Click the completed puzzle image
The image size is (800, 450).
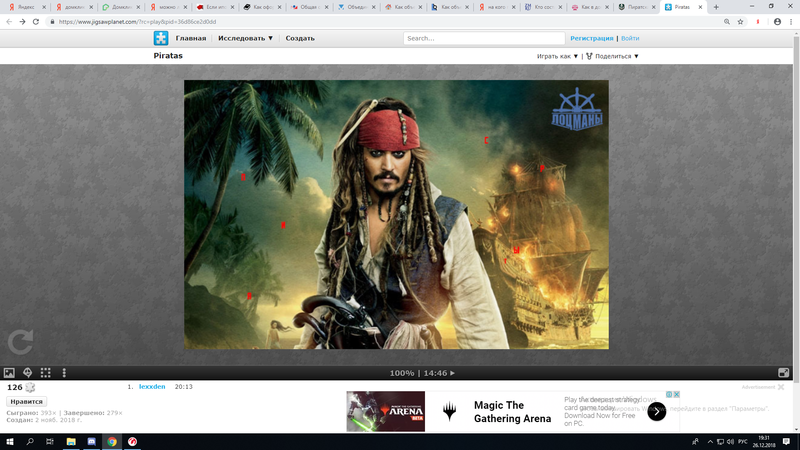point(396,214)
